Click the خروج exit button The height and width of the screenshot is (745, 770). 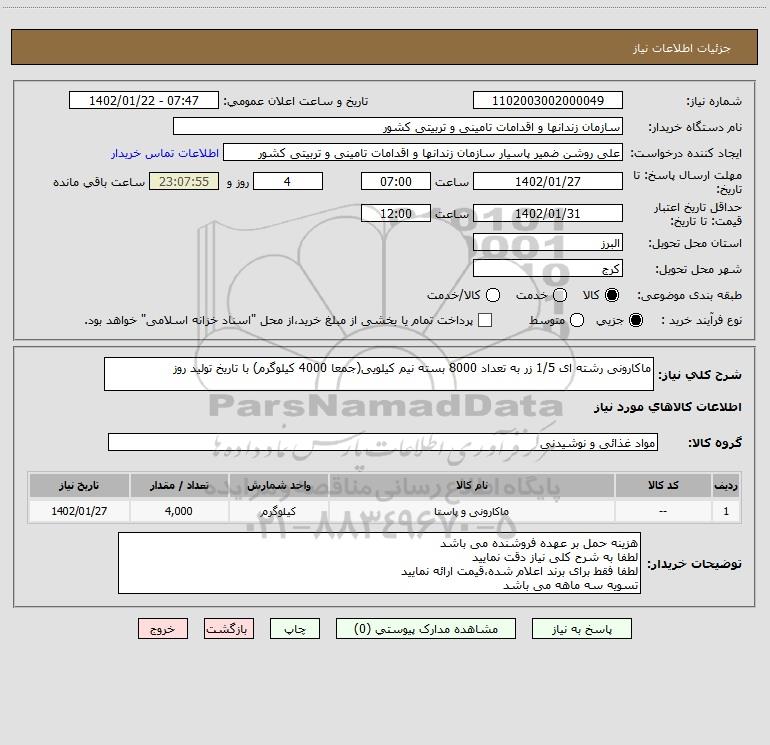pos(163,629)
